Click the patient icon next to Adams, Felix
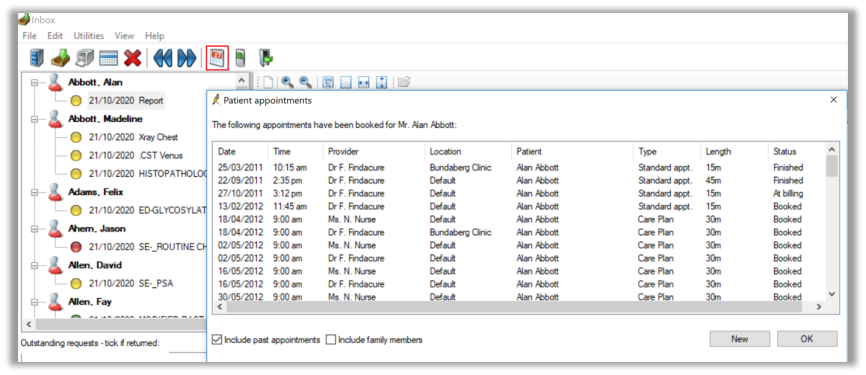The height and width of the screenshot is (375, 866). [55, 192]
